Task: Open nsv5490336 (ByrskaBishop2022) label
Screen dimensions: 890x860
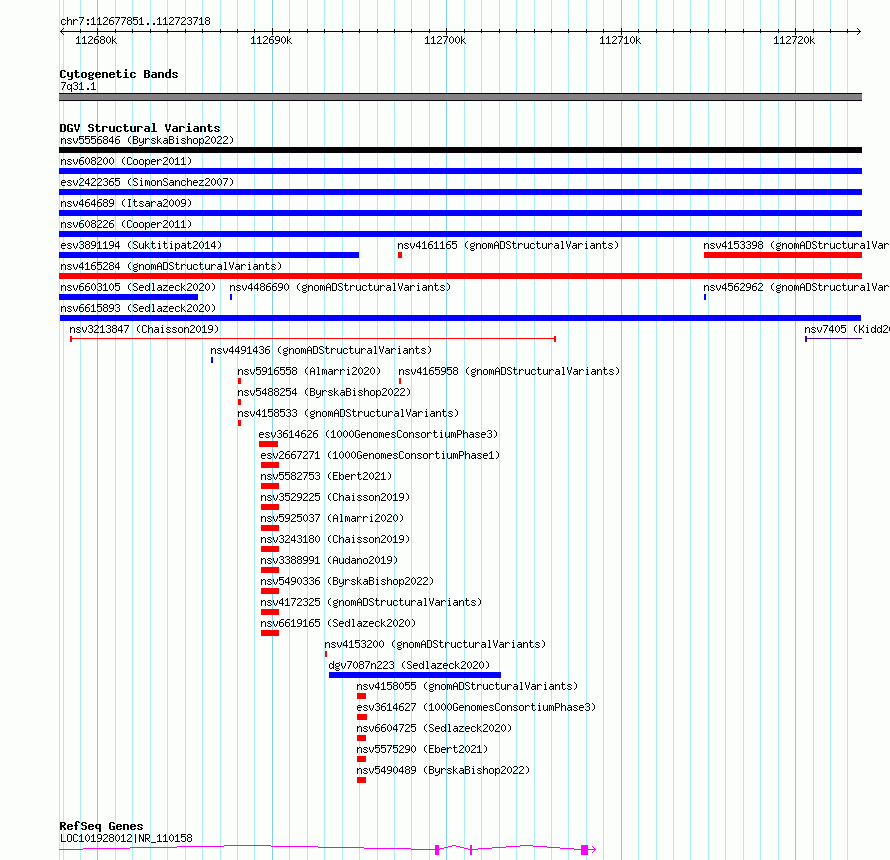Action: [347, 581]
